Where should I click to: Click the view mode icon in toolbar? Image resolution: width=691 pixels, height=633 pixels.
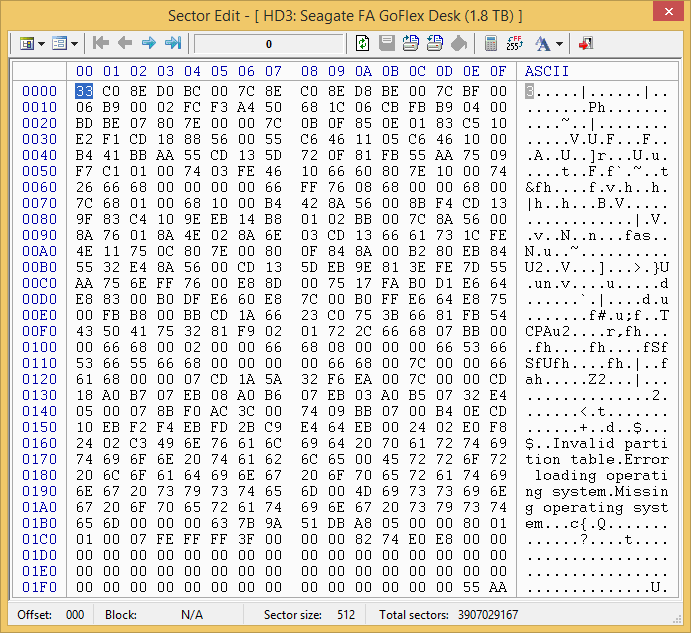[x=26, y=44]
